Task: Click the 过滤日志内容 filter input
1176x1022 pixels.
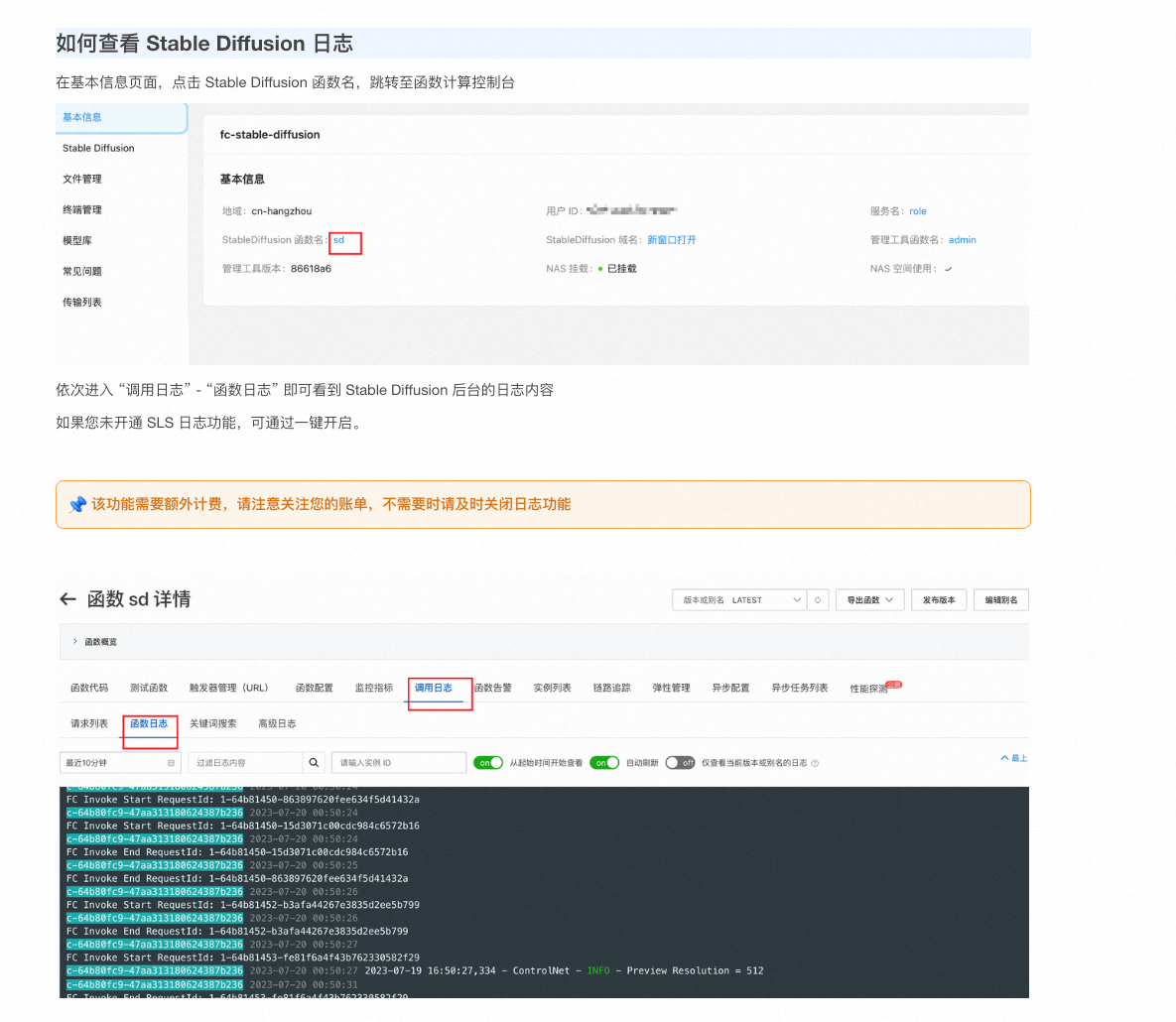Action: 245,763
